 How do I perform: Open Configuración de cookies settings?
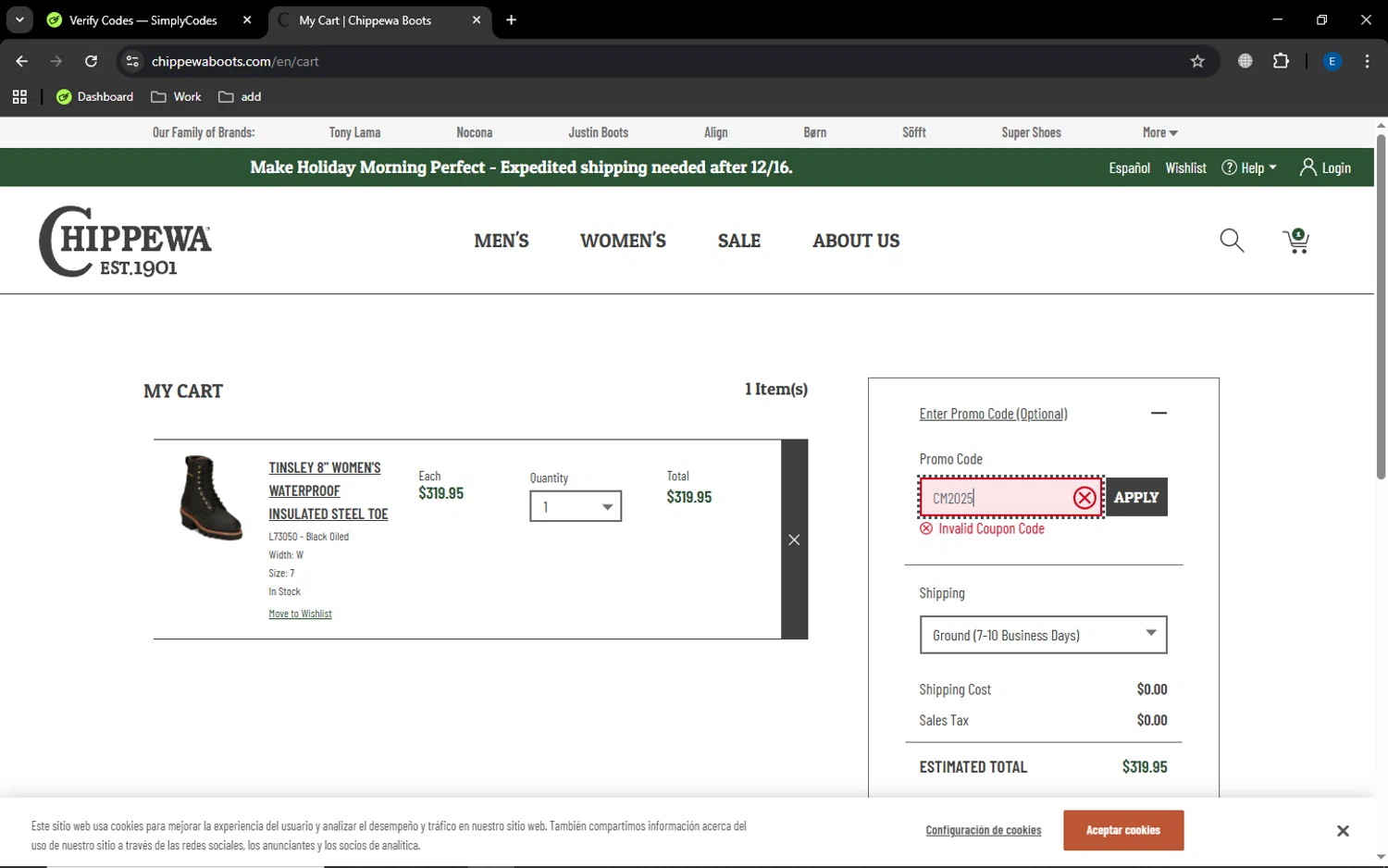[983, 830]
